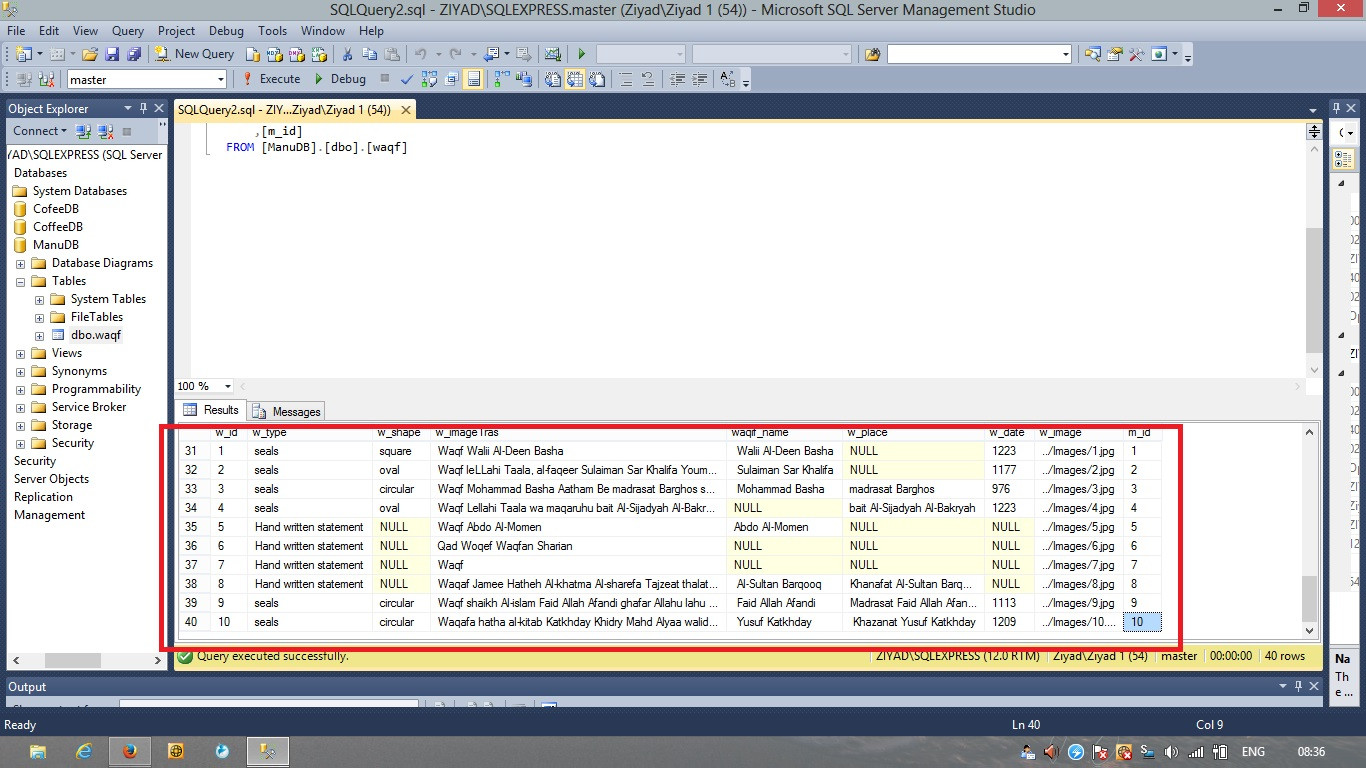Click the Save All icon
This screenshot has height=768, width=1366.
(133, 54)
